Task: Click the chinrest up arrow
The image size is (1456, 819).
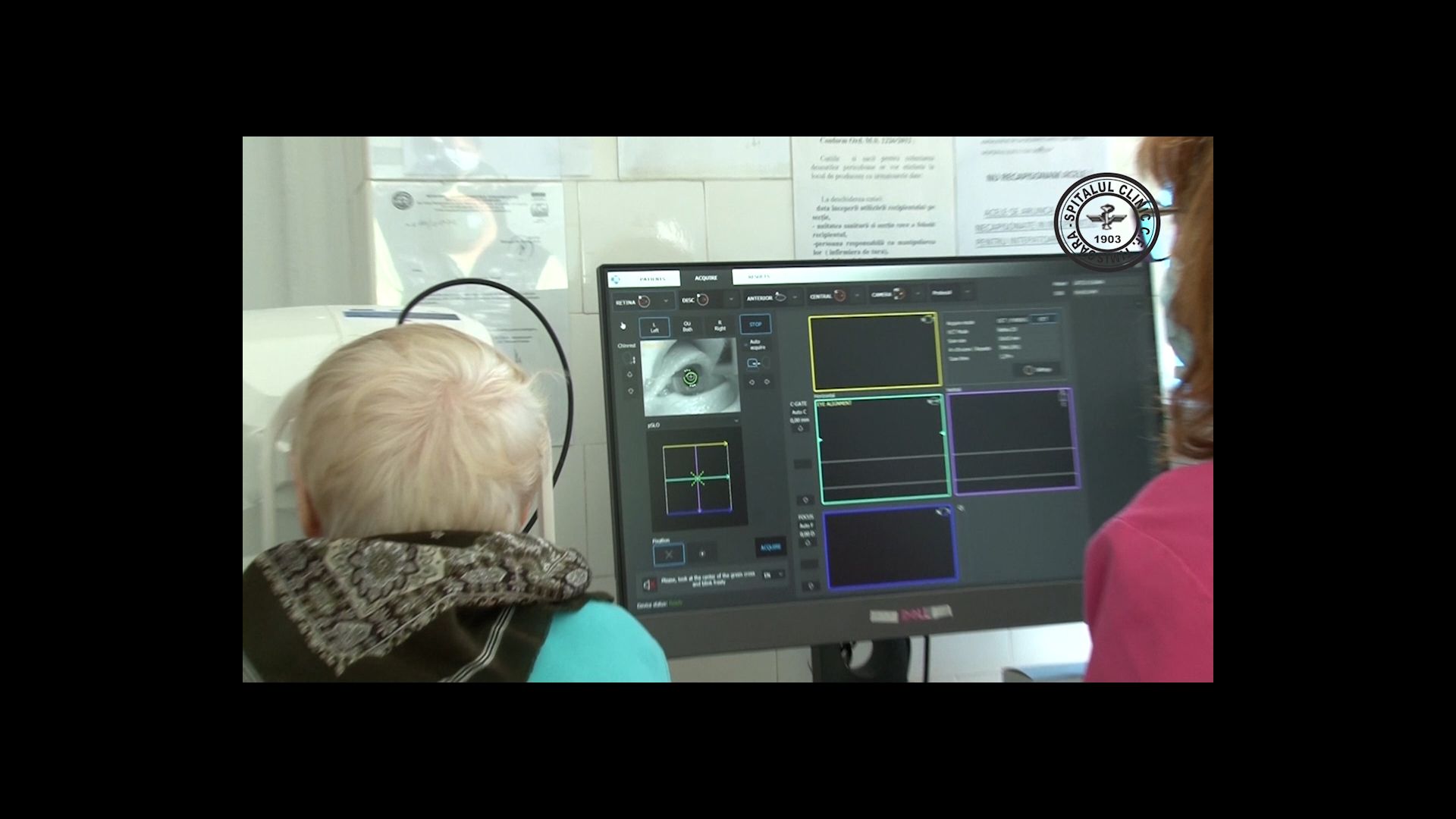Action: [x=629, y=375]
